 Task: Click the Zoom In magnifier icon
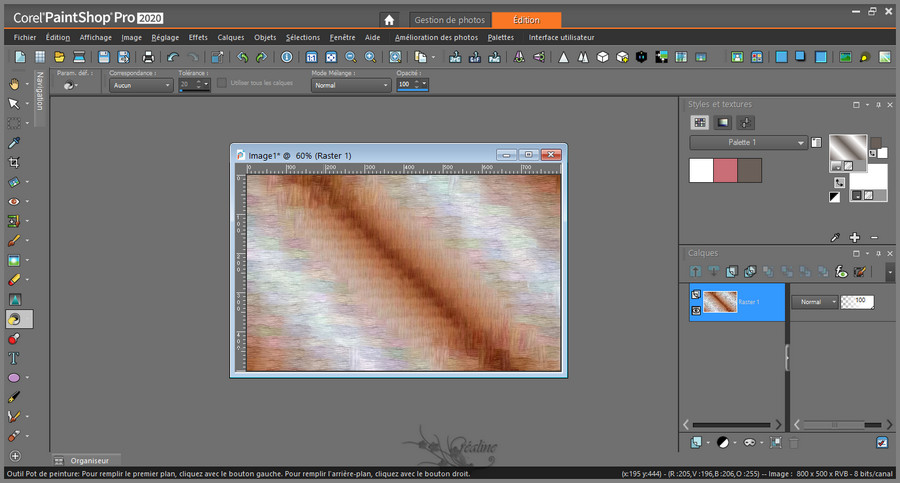point(370,57)
